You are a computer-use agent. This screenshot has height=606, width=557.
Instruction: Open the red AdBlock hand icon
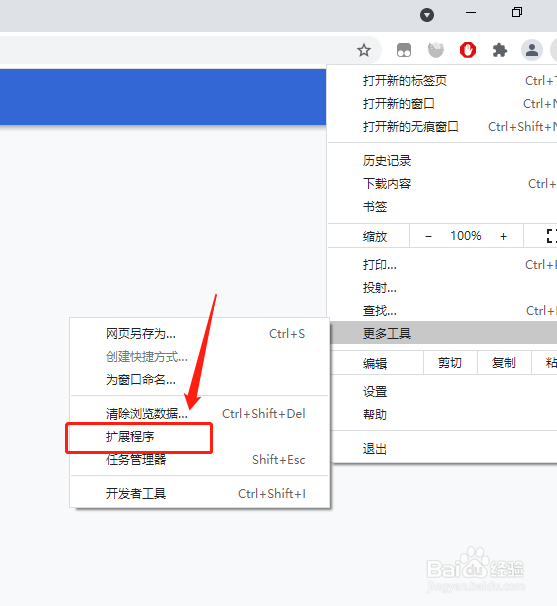point(468,50)
